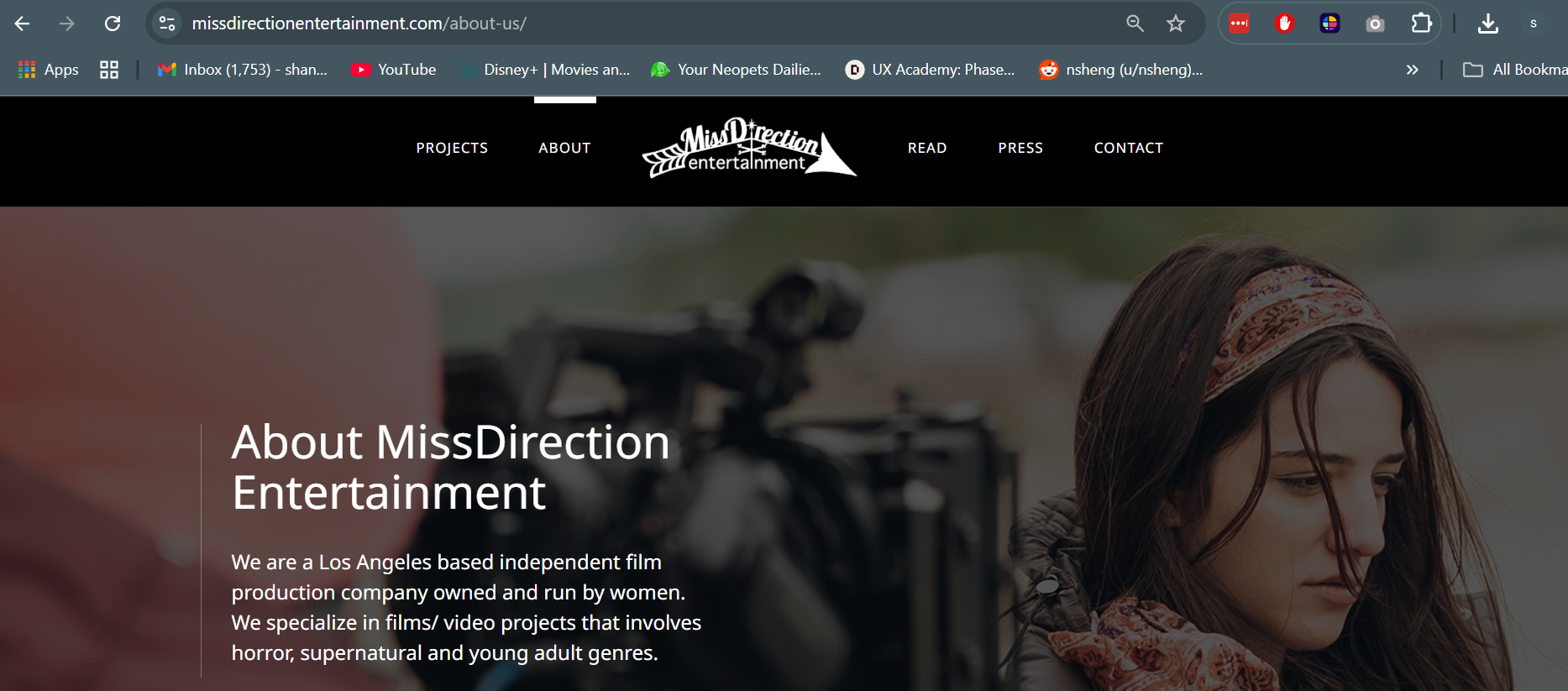Open the PRESS menu item
The height and width of the screenshot is (691, 1568).
pyautogui.click(x=1020, y=148)
